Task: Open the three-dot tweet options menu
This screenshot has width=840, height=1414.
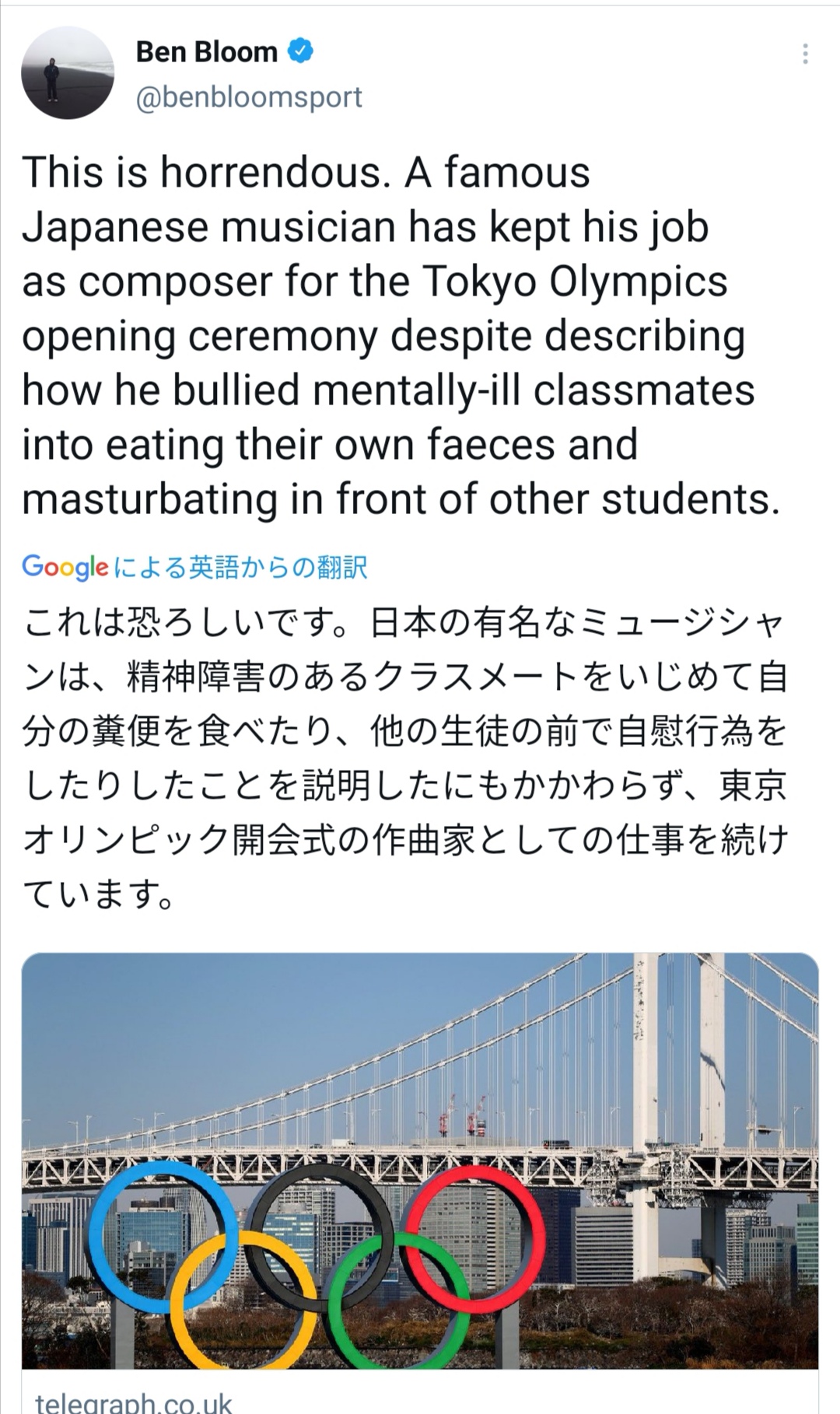Action: 805,54
